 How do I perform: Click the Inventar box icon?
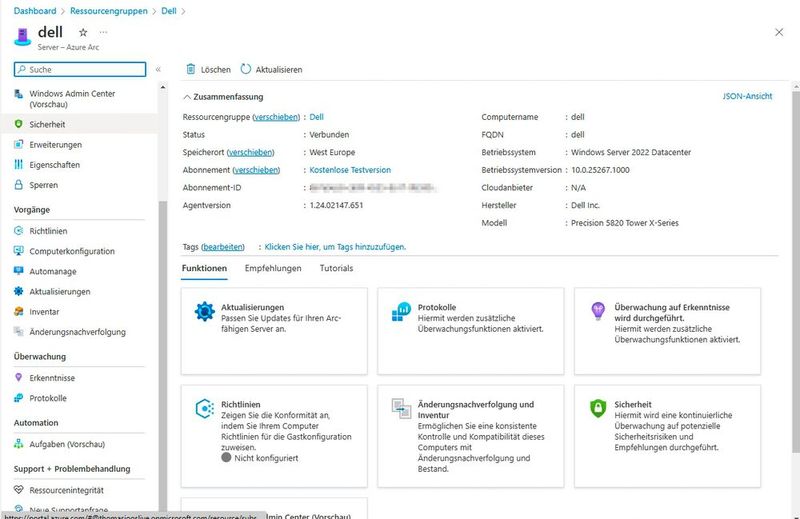pos(18,311)
